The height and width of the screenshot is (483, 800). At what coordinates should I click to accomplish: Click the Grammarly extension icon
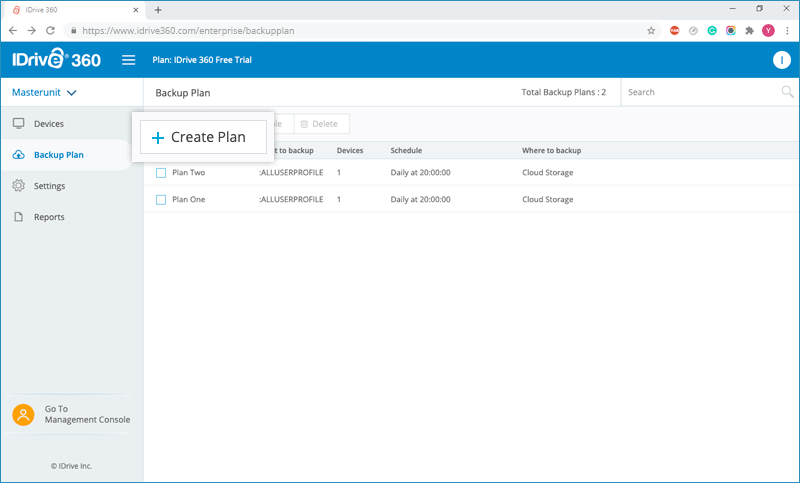tap(712, 31)
